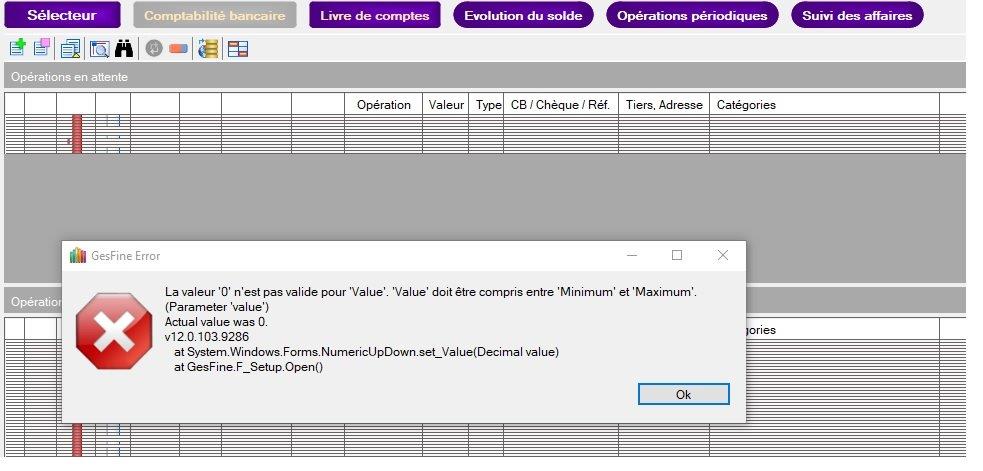Click the duplicate operation icon with pink square
The image size is (983, 471).
coord(42,48)
